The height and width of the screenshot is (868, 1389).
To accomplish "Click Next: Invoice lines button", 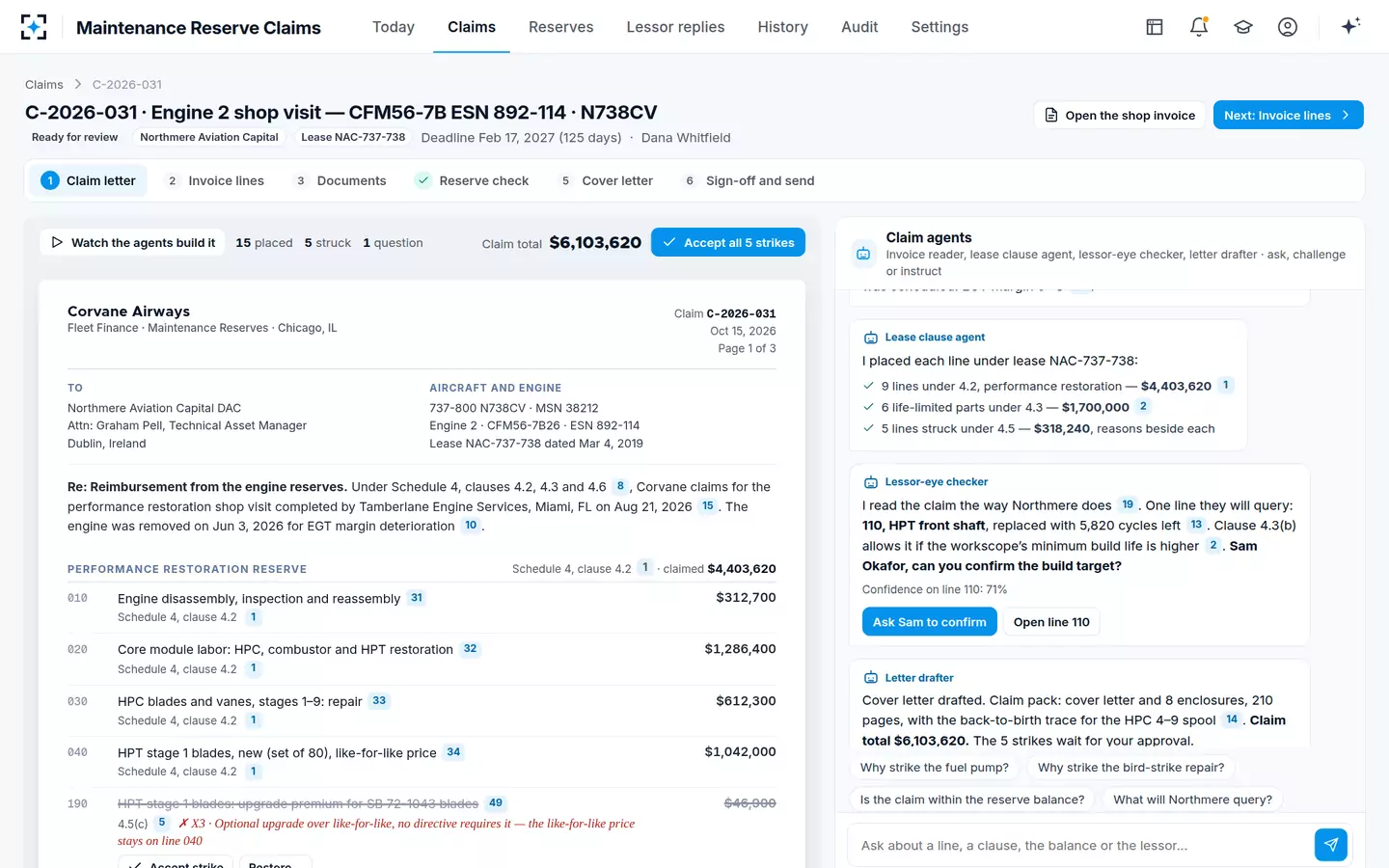I will 1288,115.
